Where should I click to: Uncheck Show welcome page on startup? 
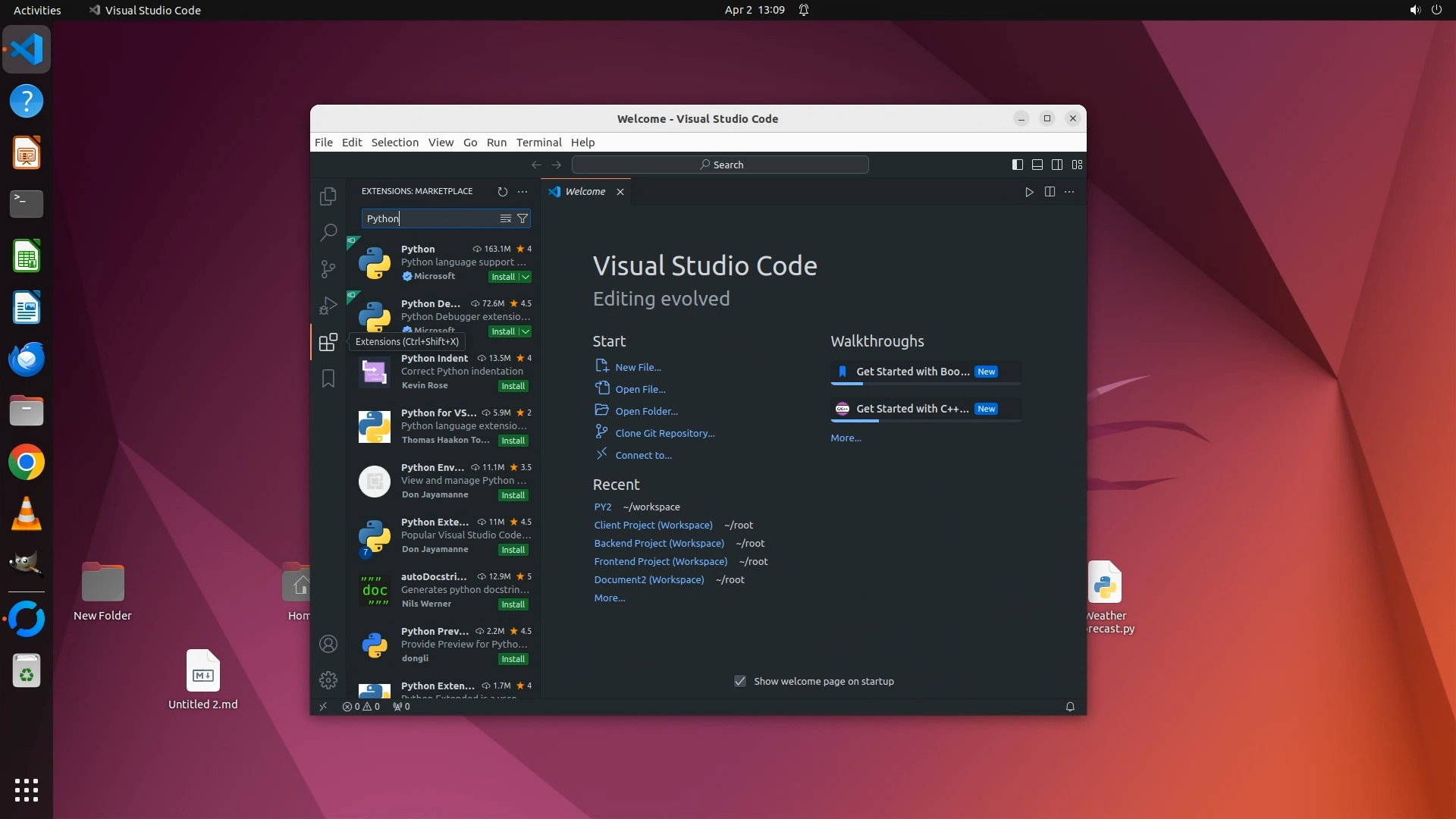point(740,681)
